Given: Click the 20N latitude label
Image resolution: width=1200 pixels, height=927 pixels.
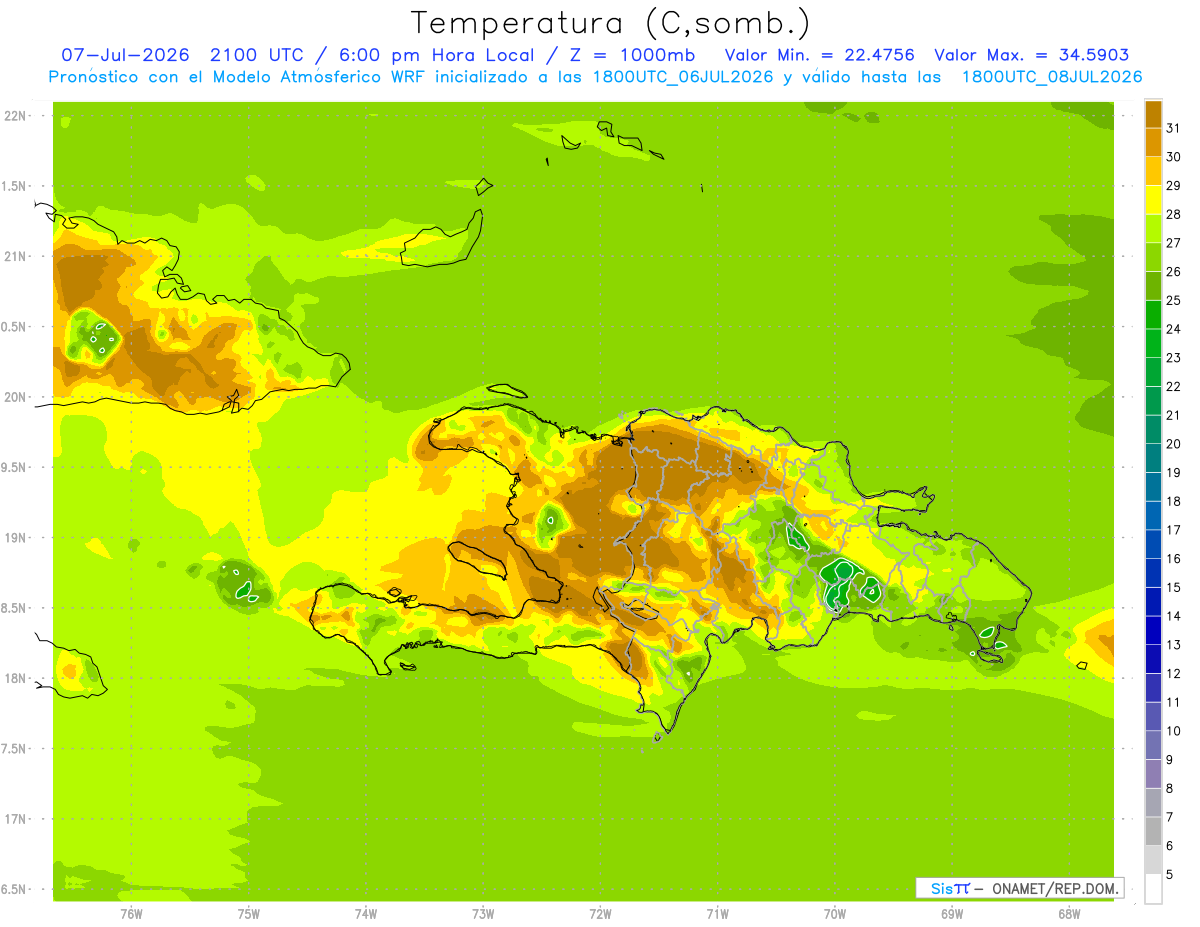Looking at the screenshot, I should 15,397.
